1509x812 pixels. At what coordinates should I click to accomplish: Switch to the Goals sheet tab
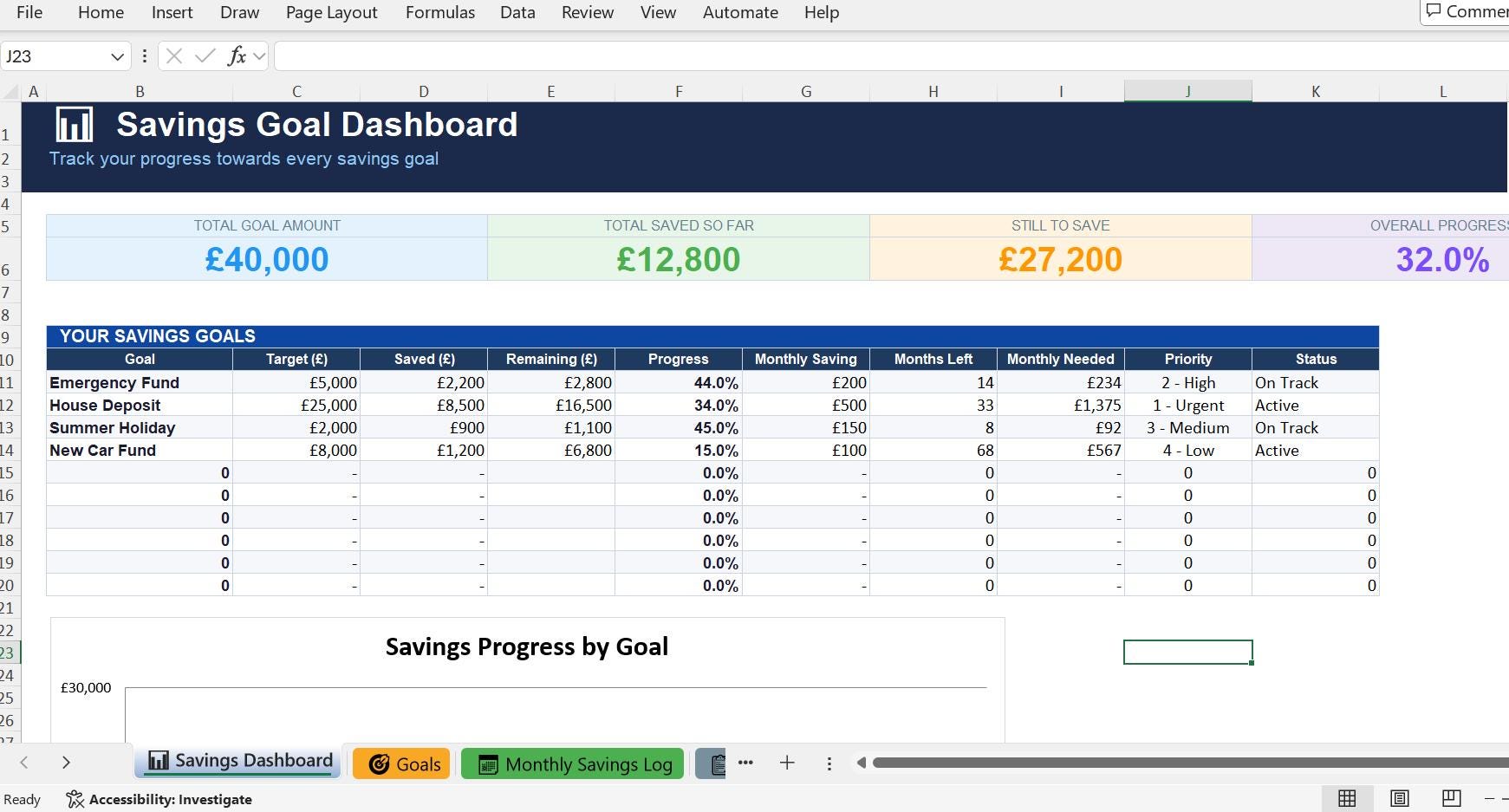(x=401, y=763)
